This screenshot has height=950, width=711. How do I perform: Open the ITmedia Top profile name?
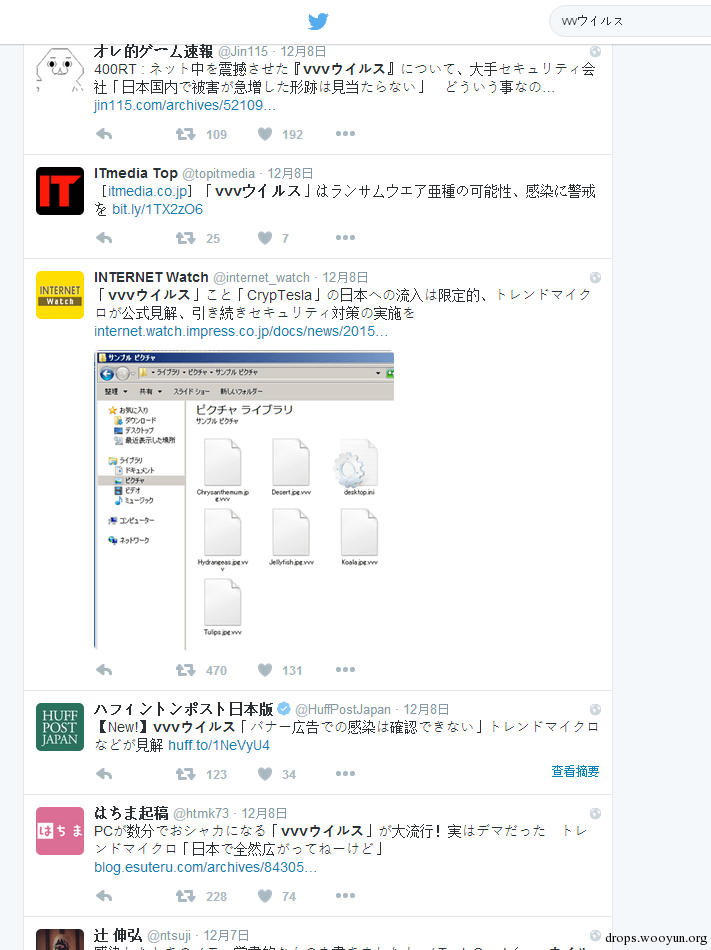coord(136,173)
